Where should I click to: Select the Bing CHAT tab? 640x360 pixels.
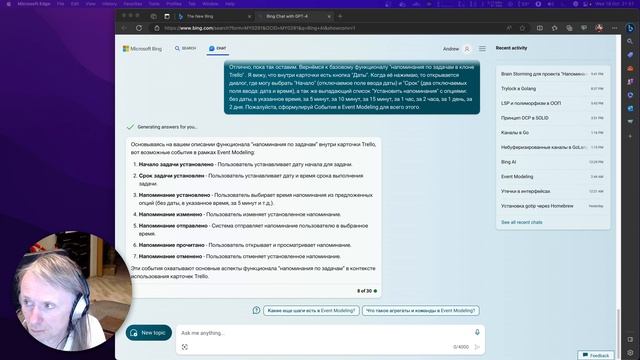pos(218,48)
